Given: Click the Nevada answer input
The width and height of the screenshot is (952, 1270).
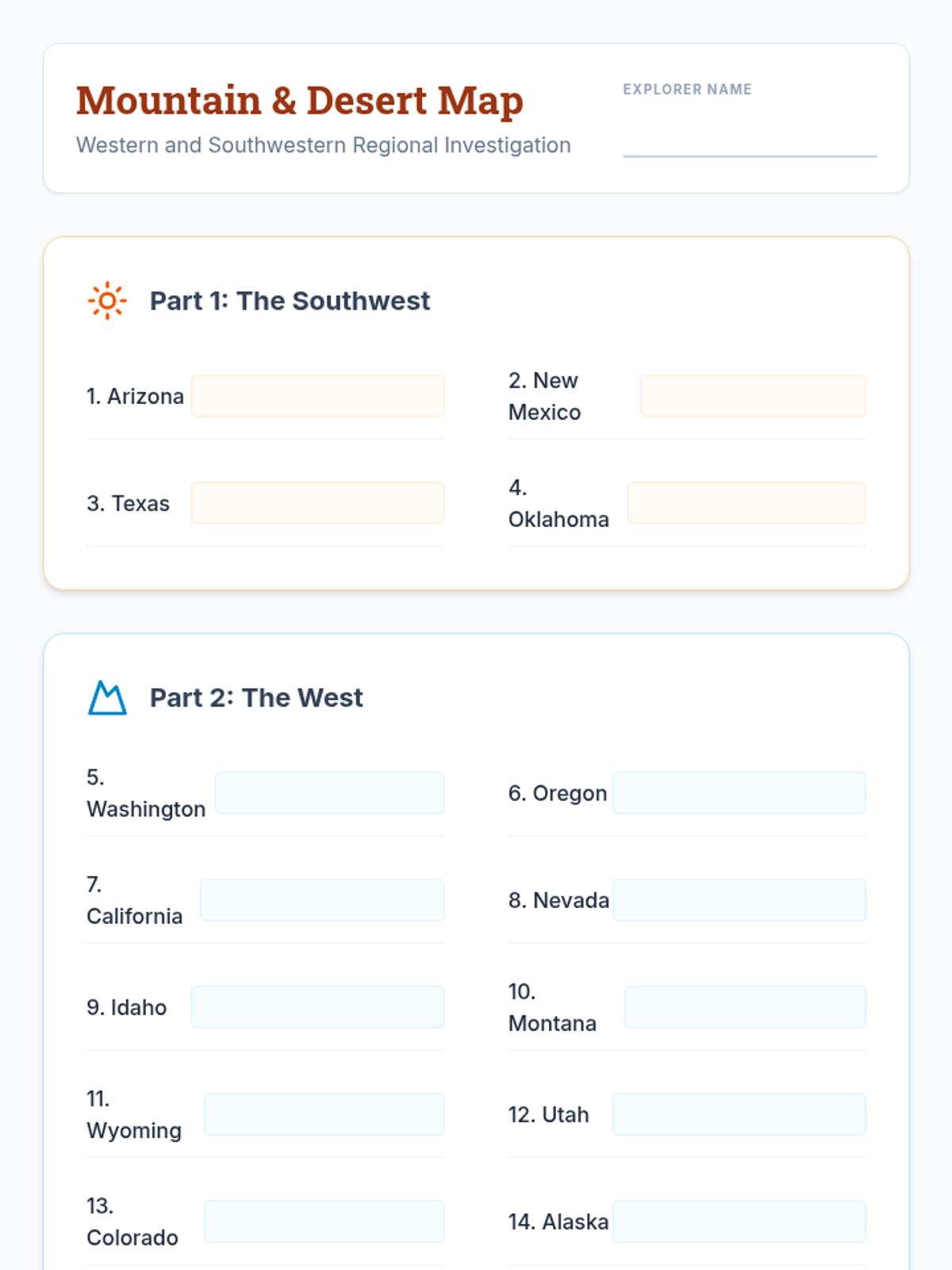Looking at the screenshot, I should 739,900.
